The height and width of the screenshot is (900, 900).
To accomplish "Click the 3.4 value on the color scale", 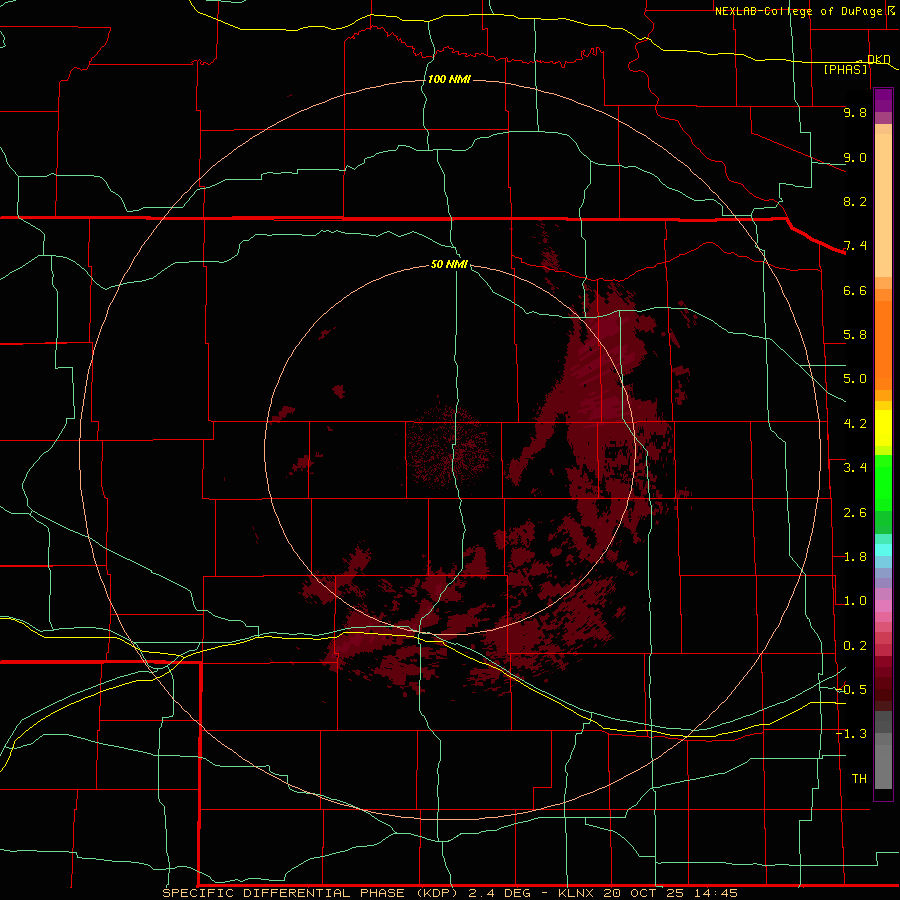I will (x=855, y=468).
